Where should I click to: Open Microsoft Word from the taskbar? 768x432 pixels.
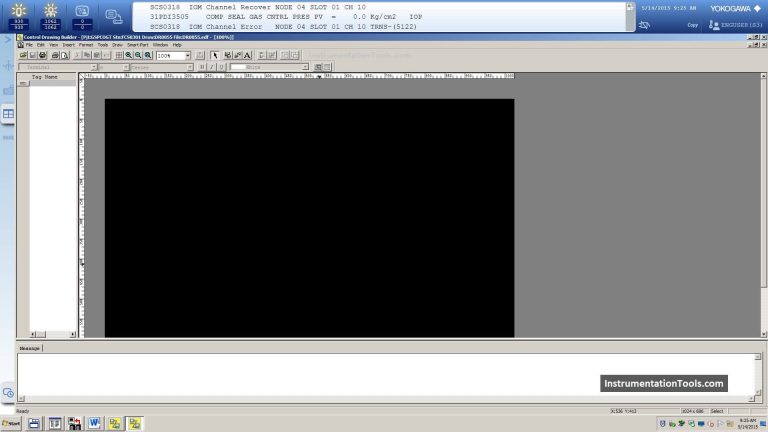(x=95, y=423)
